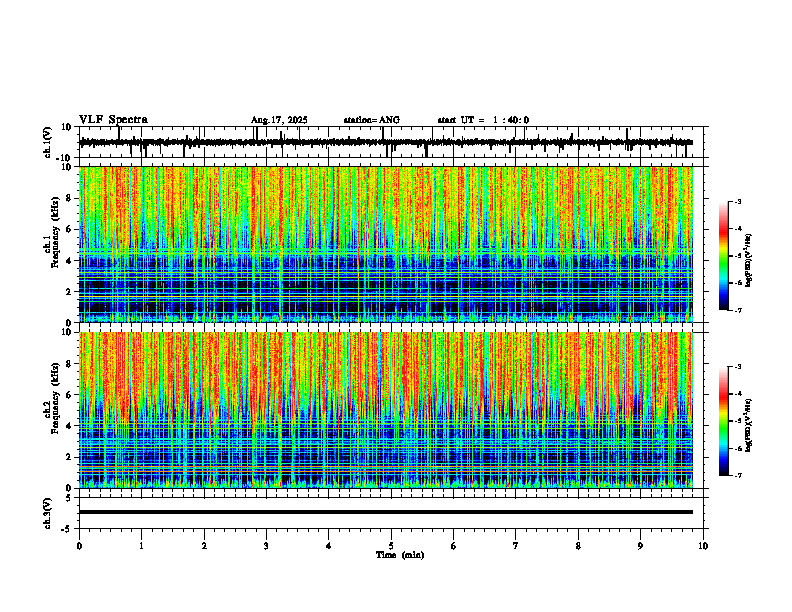This screenshot has height=612, width=792.
Task: Click the ch.1 voltage waveform trace
Action: [386, 142]
